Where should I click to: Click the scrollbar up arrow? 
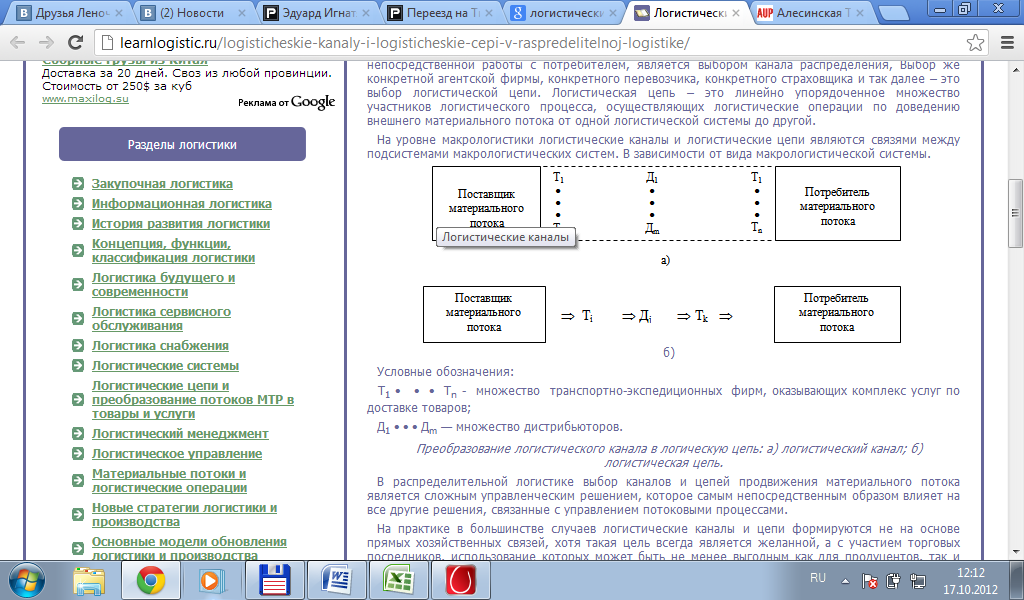1015,69
